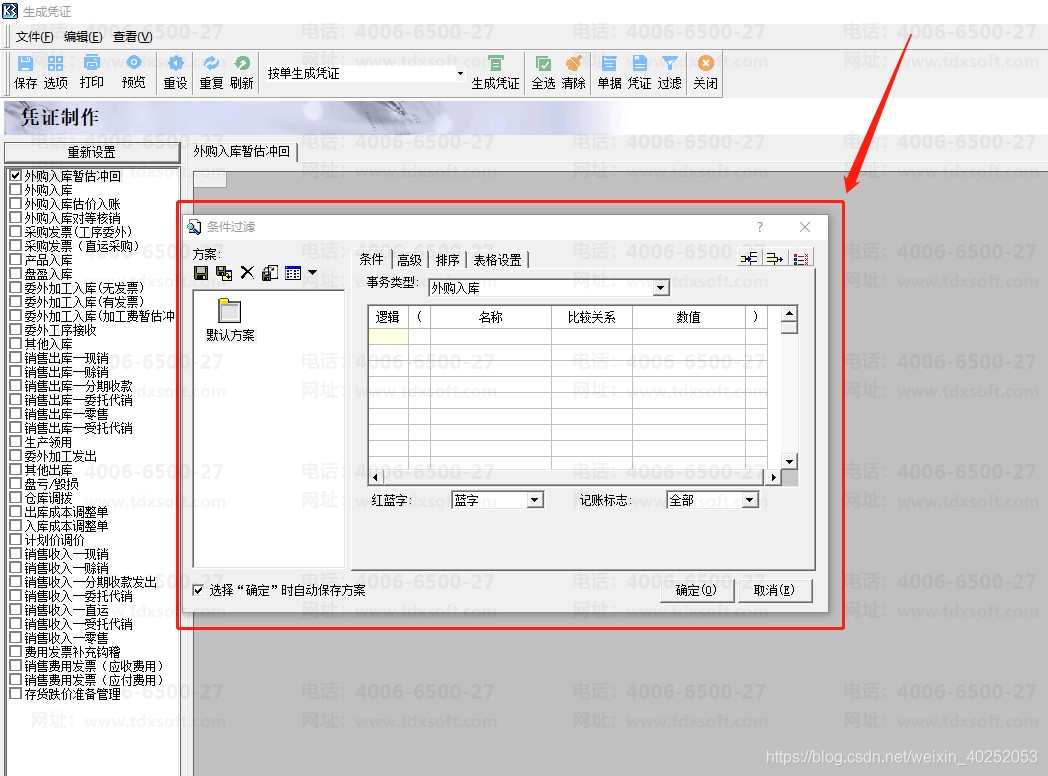Click the condition grid scroll up arrow
The width and height of the screenshot is (1048, 776).
[x=789, y=313]
